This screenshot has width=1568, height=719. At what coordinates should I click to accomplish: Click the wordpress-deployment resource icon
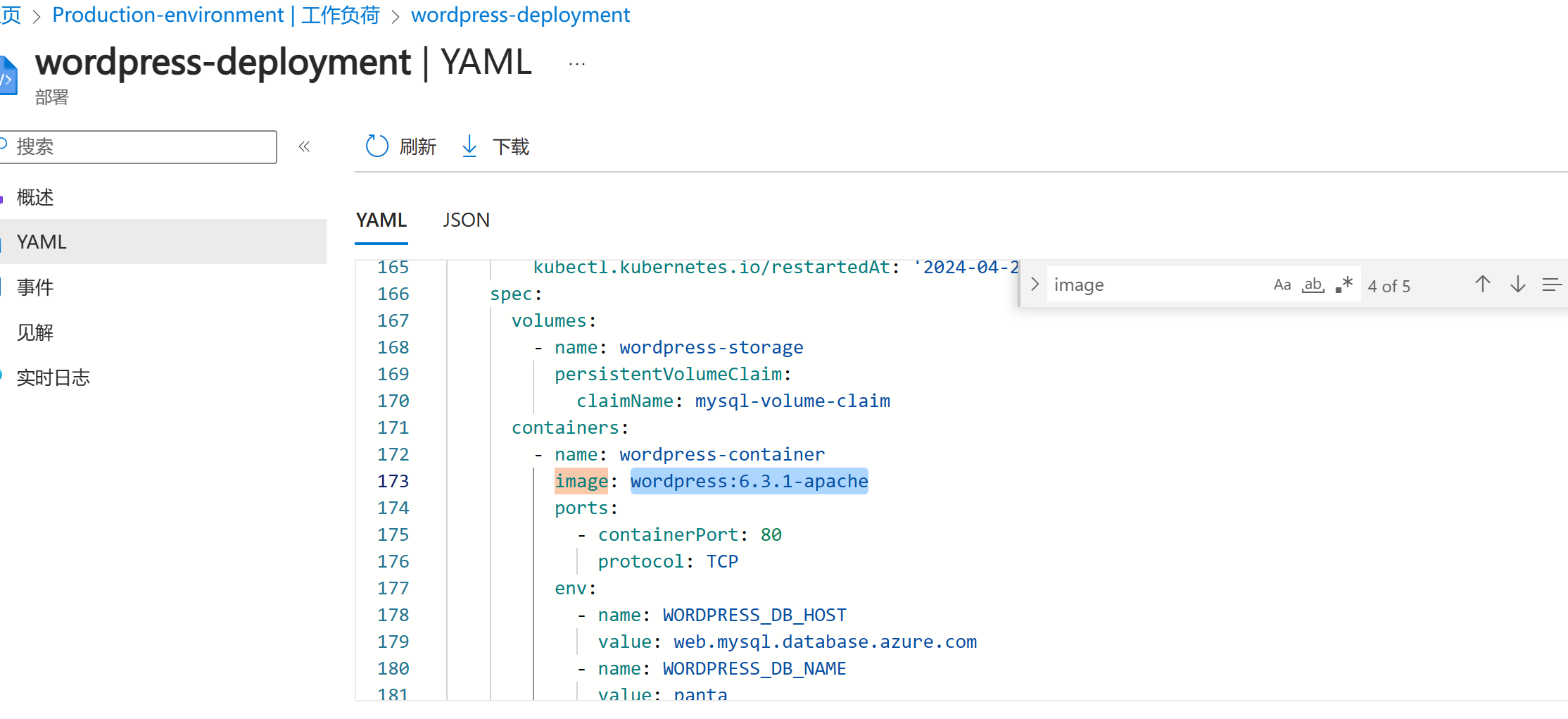pyautogui.click(x=8, y=75)
